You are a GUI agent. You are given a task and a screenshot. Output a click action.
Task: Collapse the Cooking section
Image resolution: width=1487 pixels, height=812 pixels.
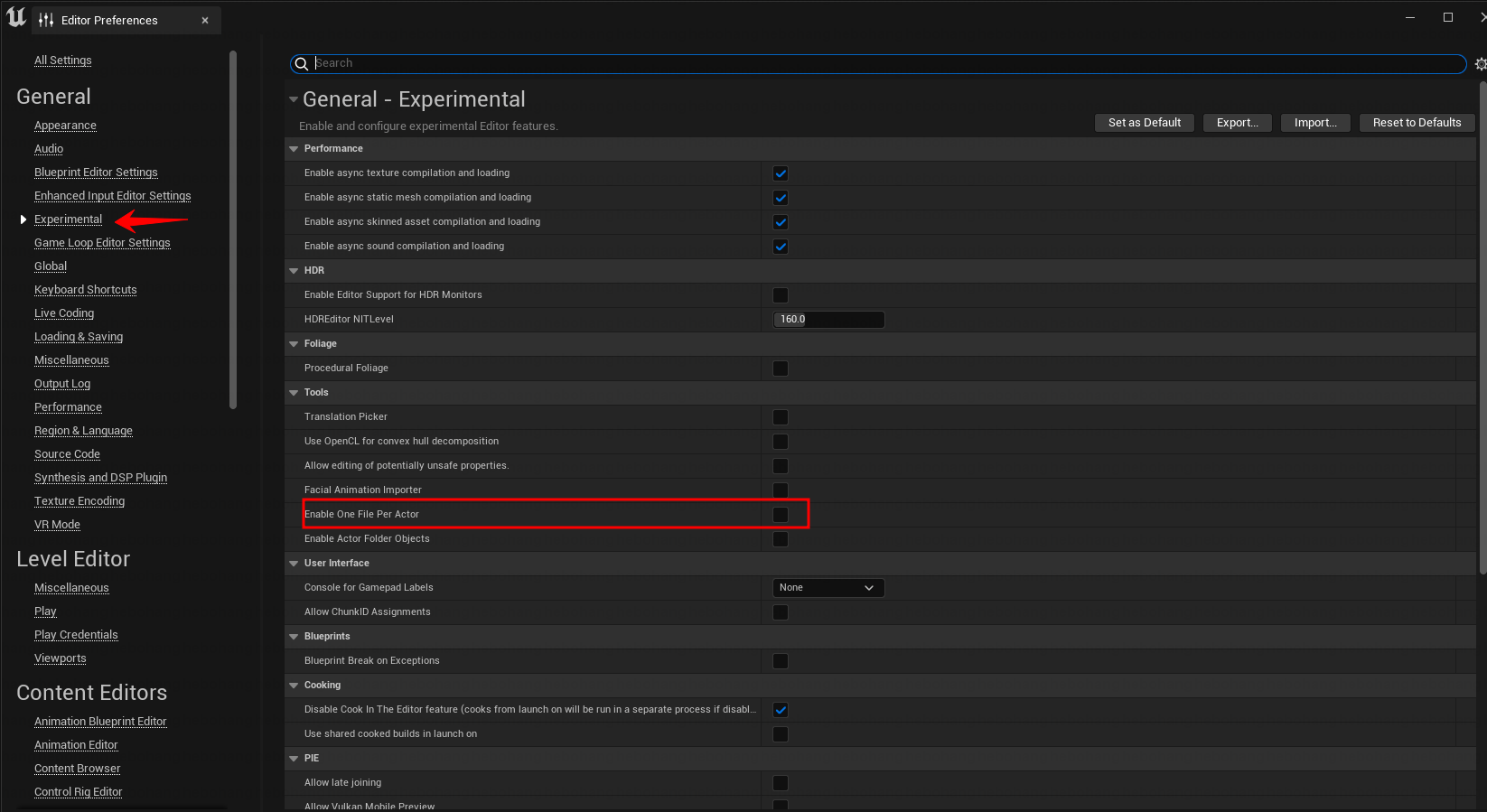pyautogui.click(x=294, y=686)
